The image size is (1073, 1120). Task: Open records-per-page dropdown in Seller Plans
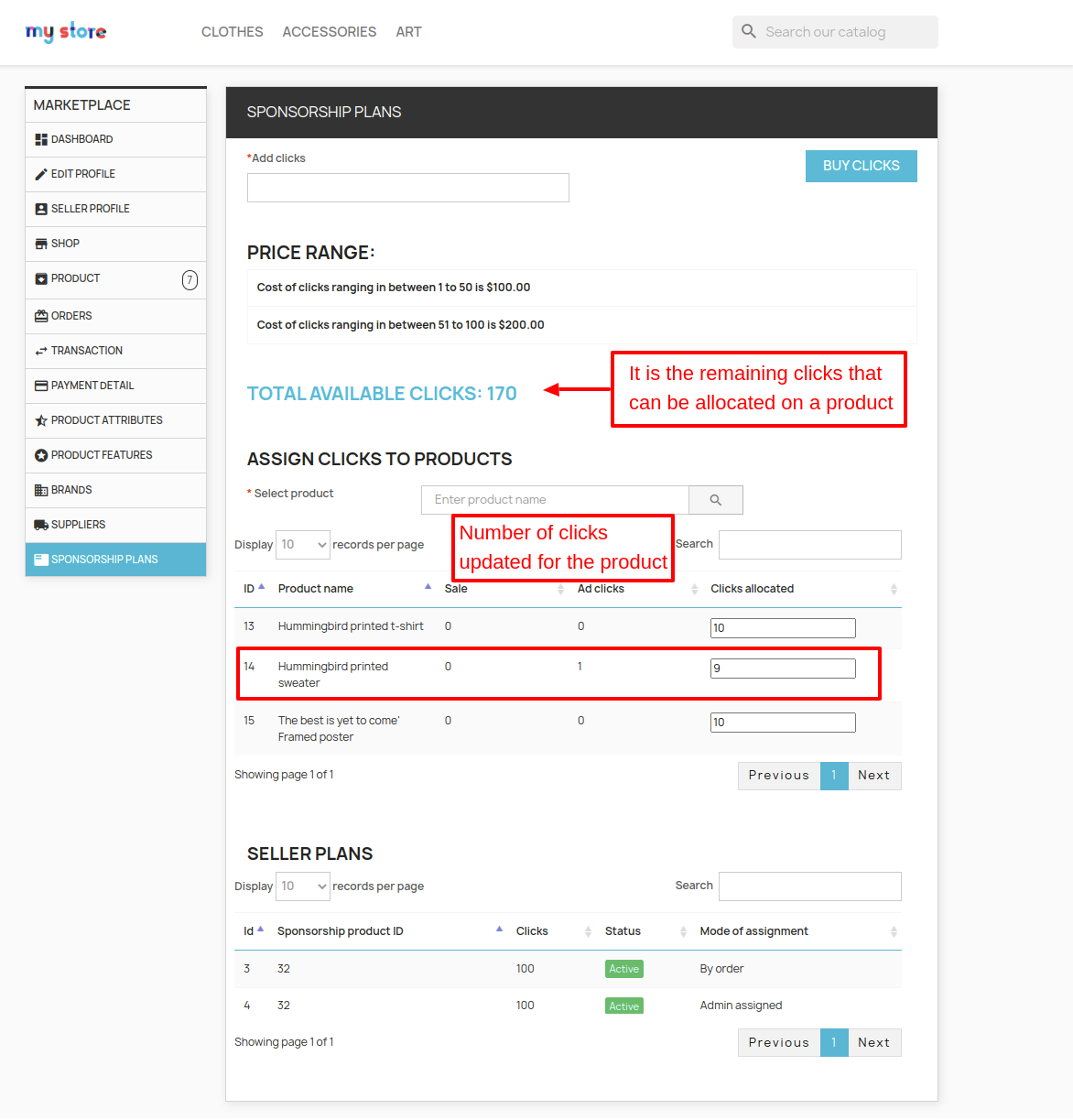click(303, 886)
